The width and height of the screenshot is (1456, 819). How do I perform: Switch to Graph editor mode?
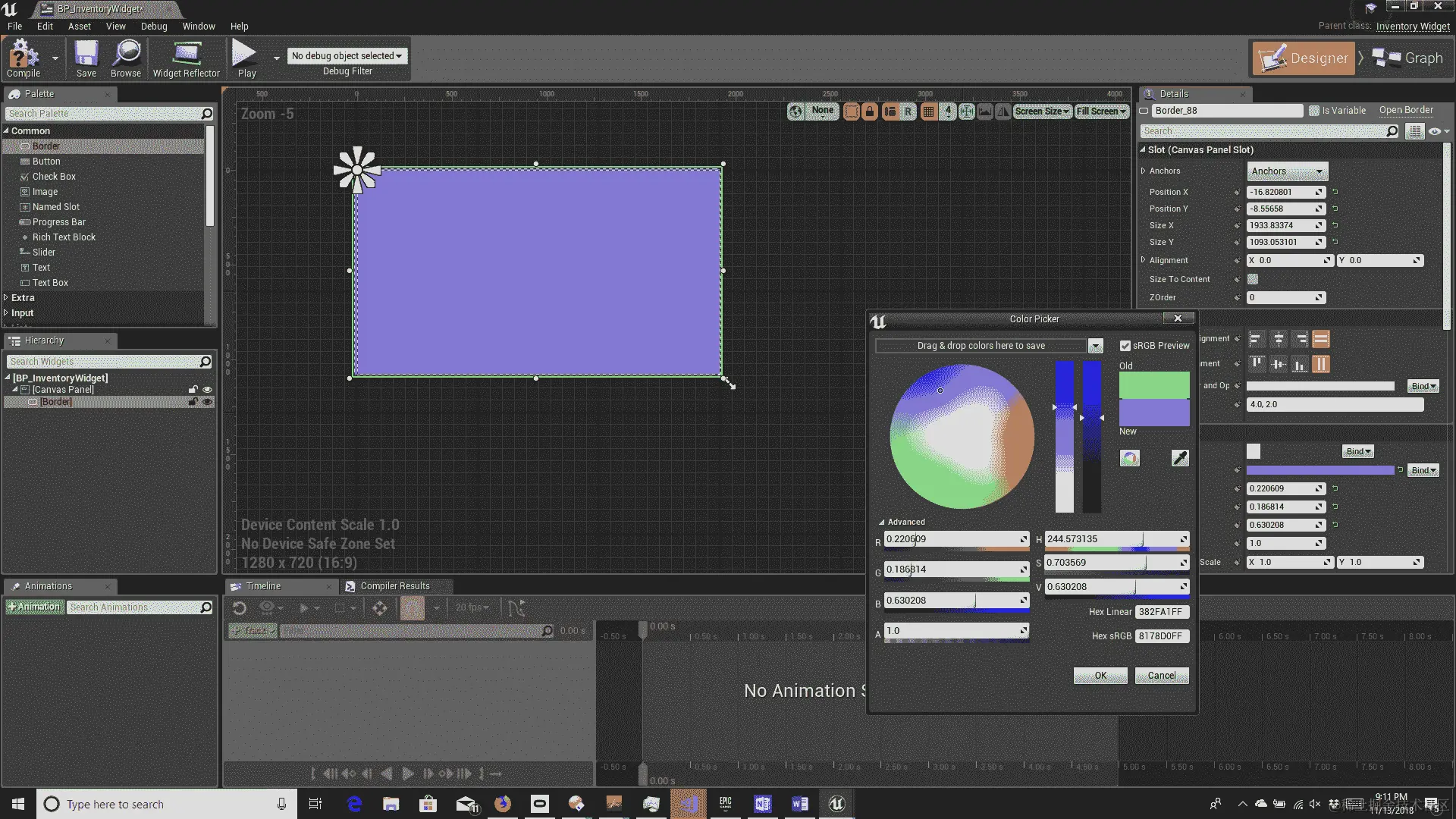1409,58
